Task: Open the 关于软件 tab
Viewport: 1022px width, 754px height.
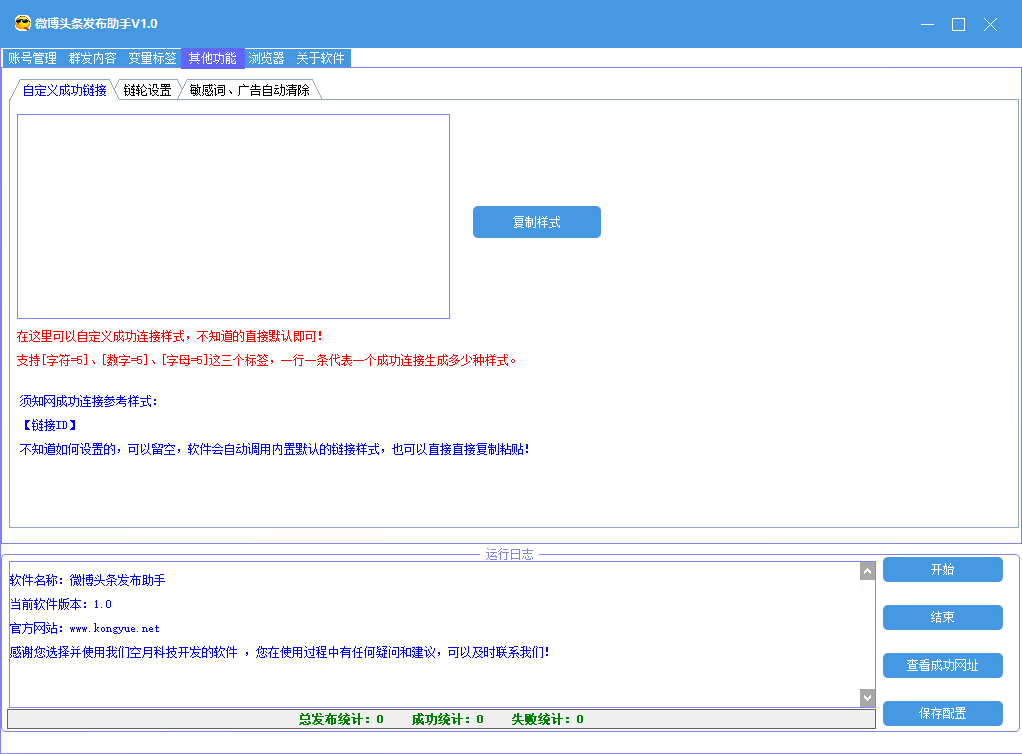Action: point(321,58)
